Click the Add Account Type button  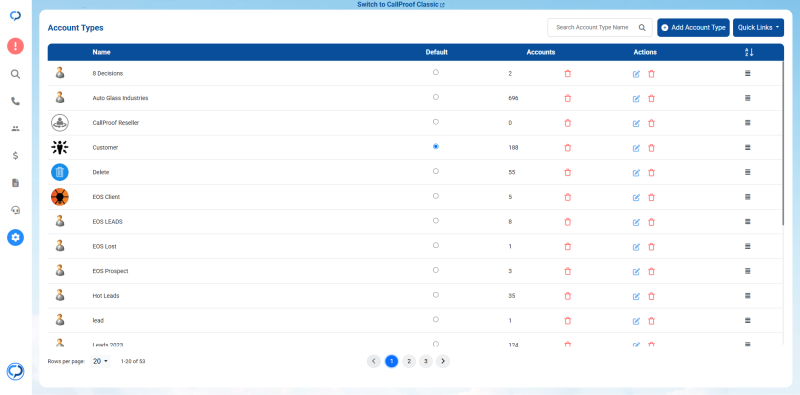click(693, 28)
